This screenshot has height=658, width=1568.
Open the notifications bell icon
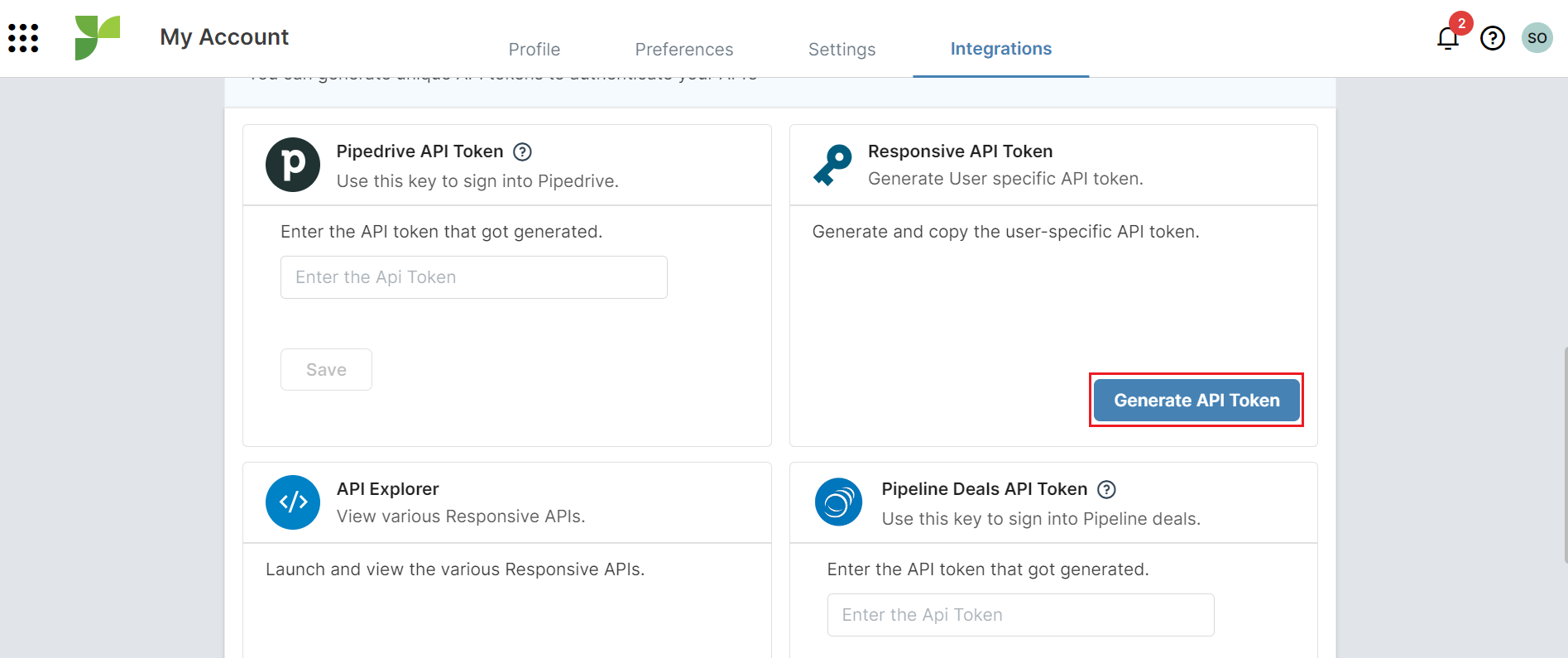(x=1447, y=38)
